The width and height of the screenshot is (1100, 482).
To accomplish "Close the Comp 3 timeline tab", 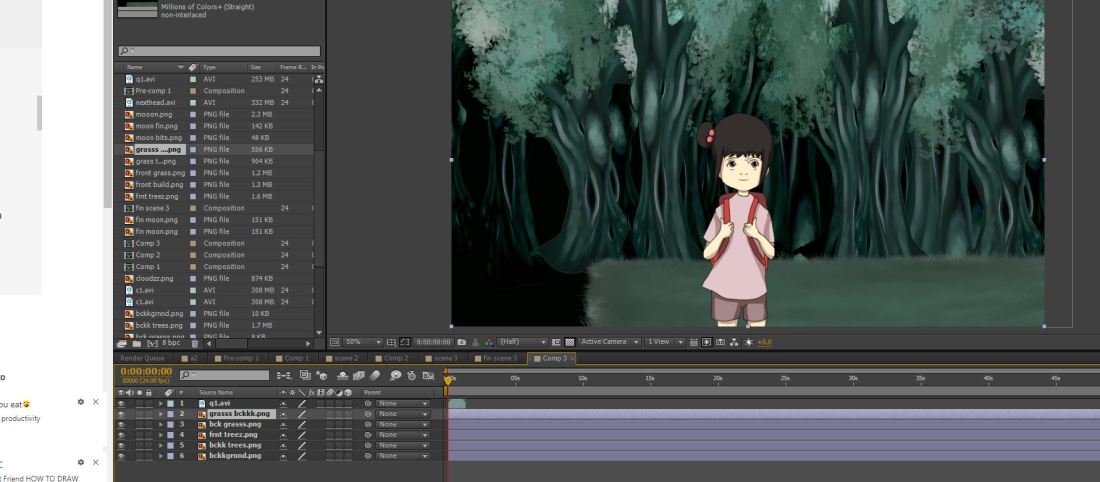I will [572, 359].
